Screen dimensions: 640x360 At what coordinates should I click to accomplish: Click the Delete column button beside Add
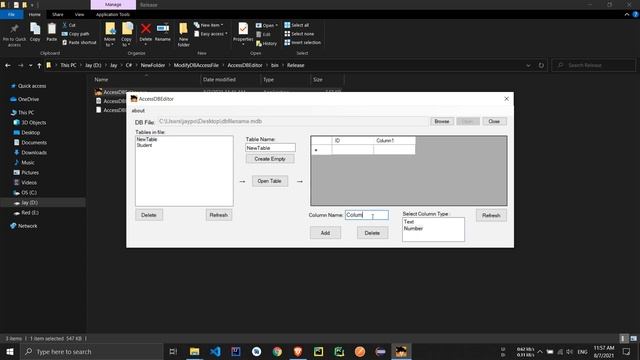click(x=372, y=233)
